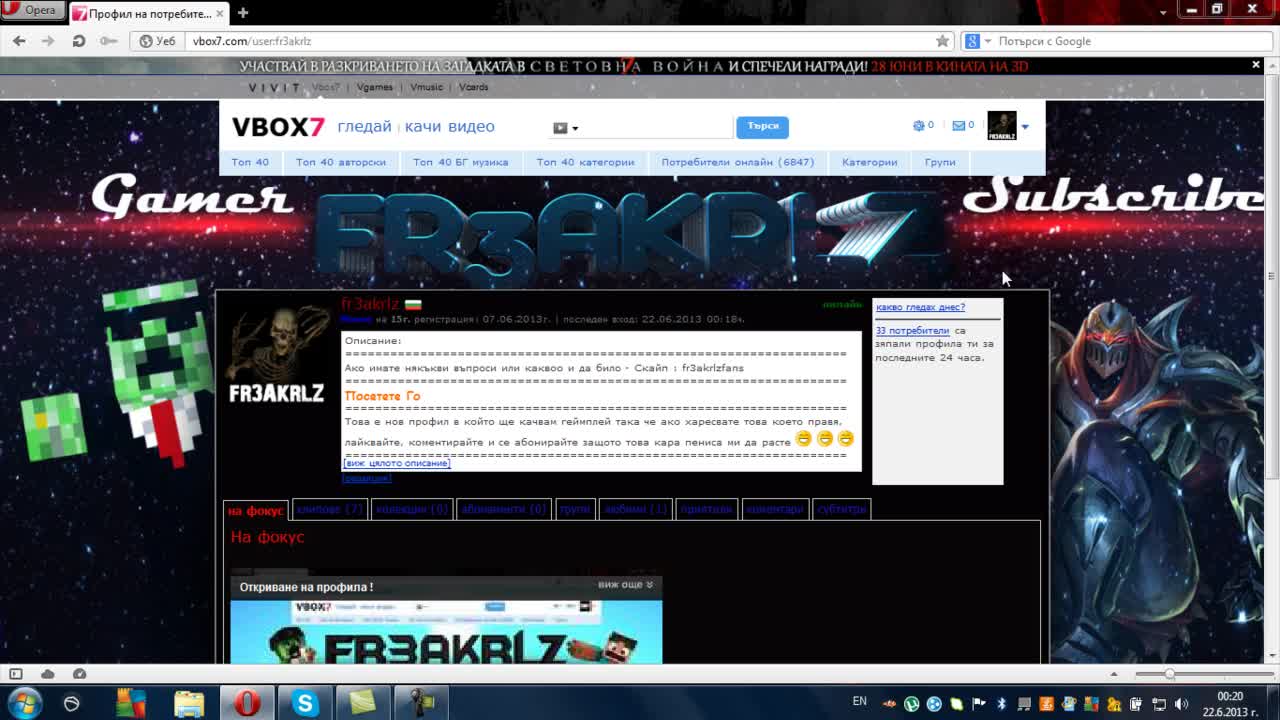The image size is (1280, 720).
Task: Select the 'колекции (0)' tab
Action: click(x=412, y=509)
